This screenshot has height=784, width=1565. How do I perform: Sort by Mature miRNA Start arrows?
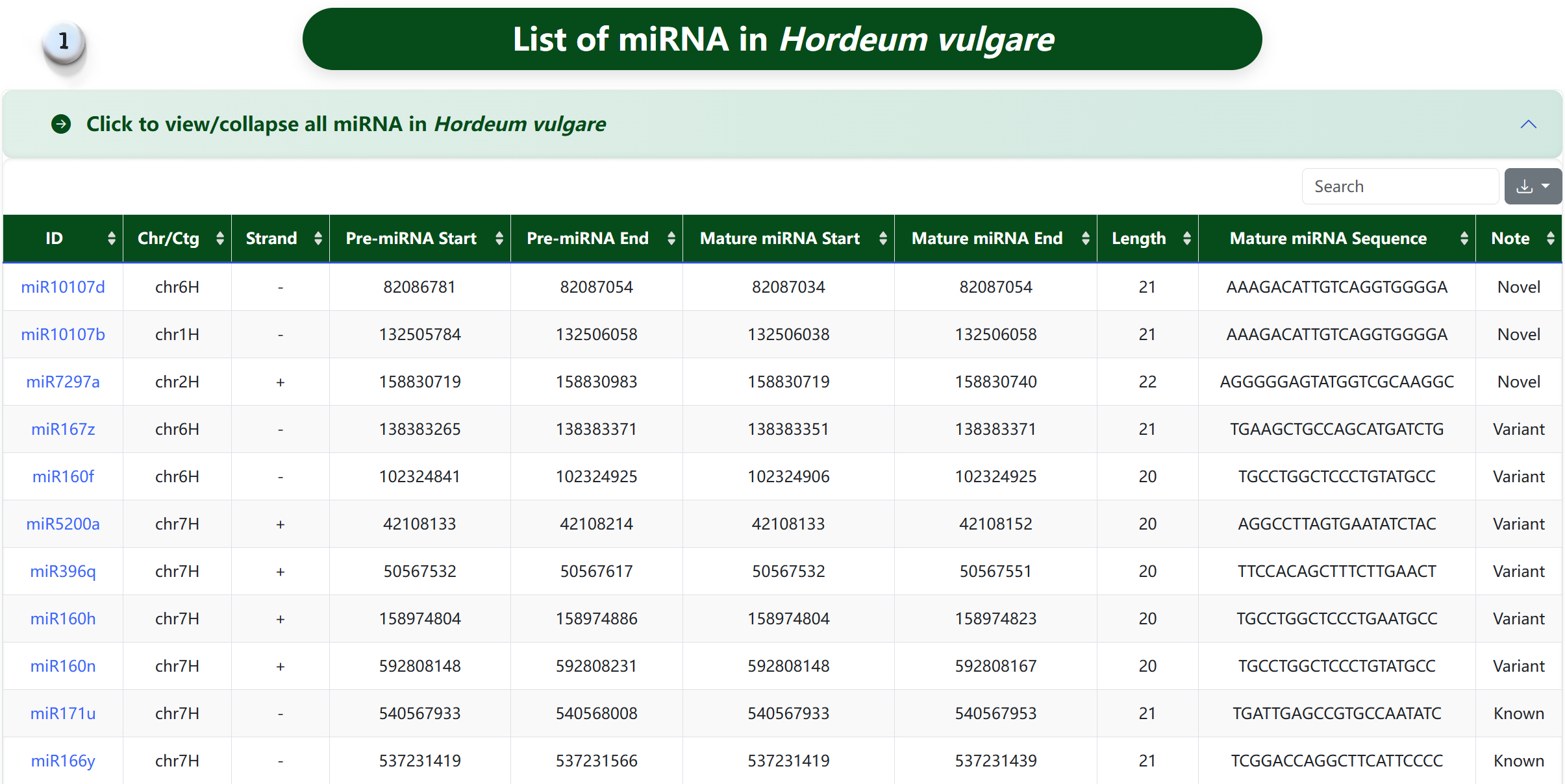pos(883,238)
